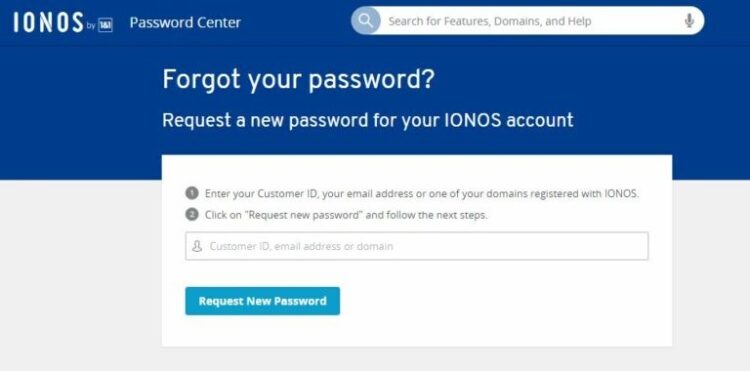Click the blue banner area left of the heading
Viewport: 750px width, 371px height.
tap(79, 110)
